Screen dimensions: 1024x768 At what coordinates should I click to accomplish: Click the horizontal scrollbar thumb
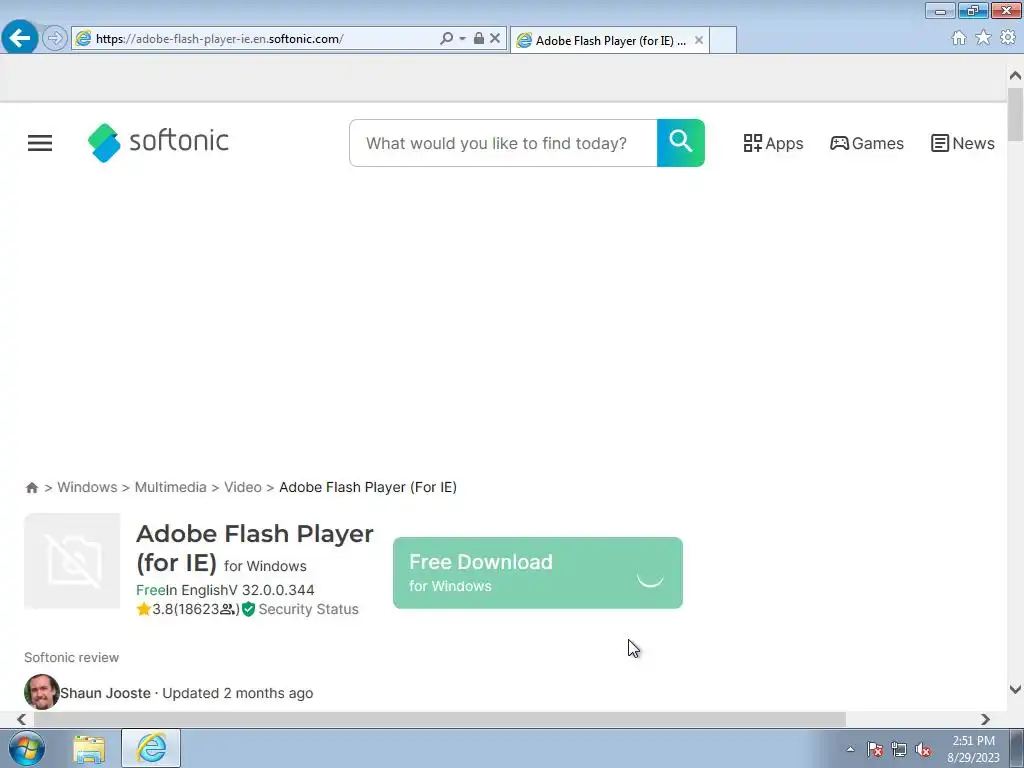[440, 719]
